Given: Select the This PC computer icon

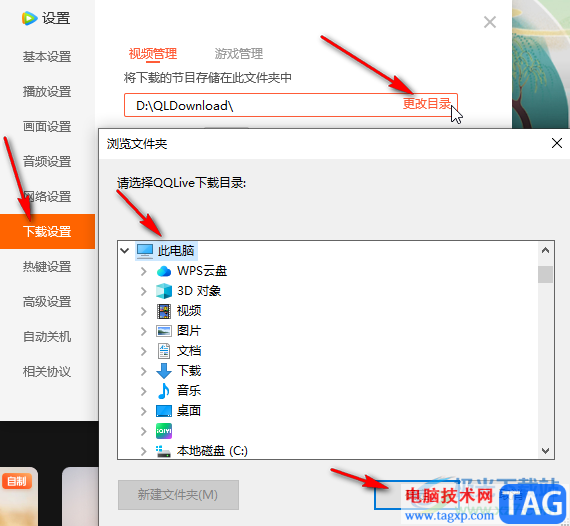Looking at the screenshot, I should tap(145, 251).
